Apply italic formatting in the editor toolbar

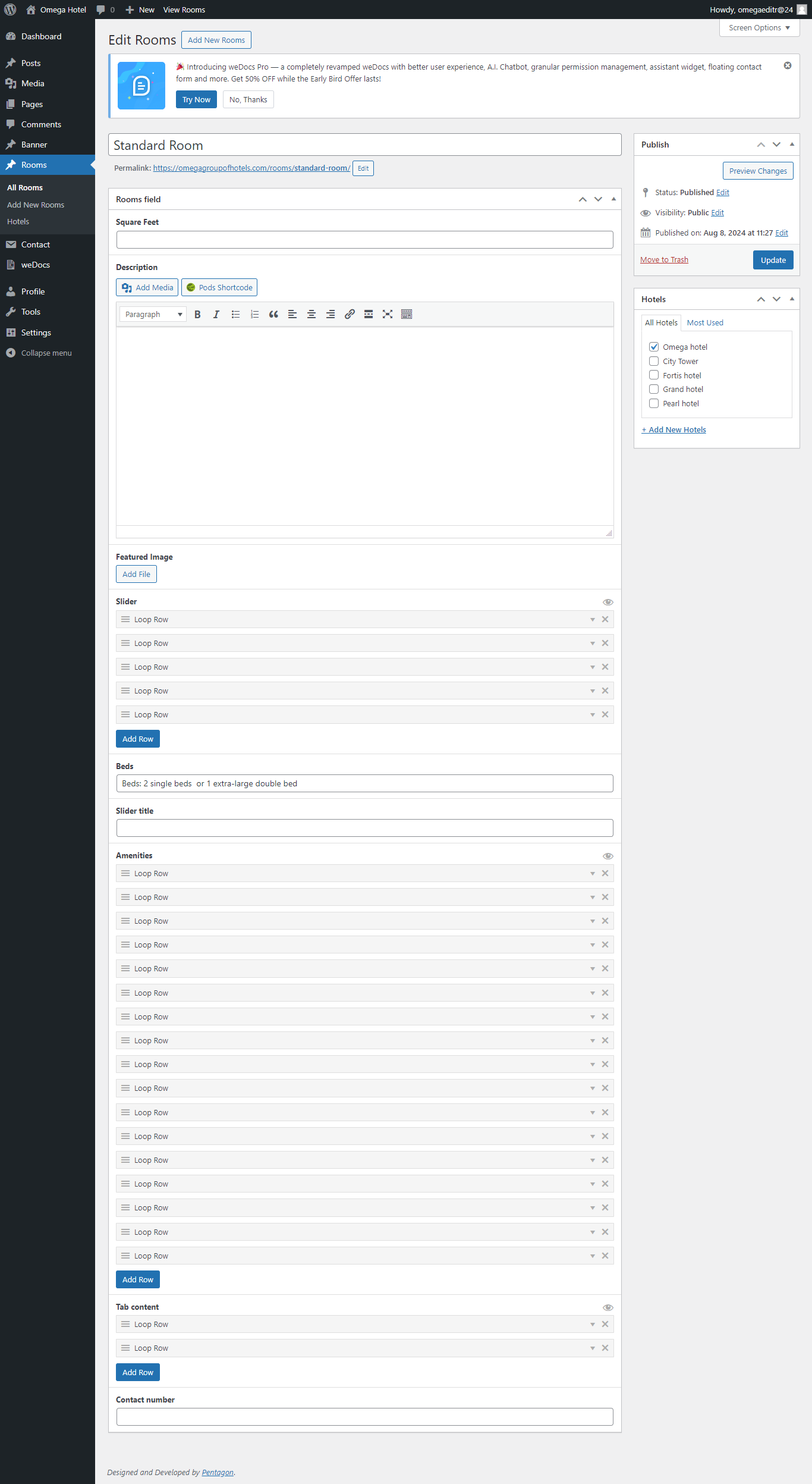point(216,315)
